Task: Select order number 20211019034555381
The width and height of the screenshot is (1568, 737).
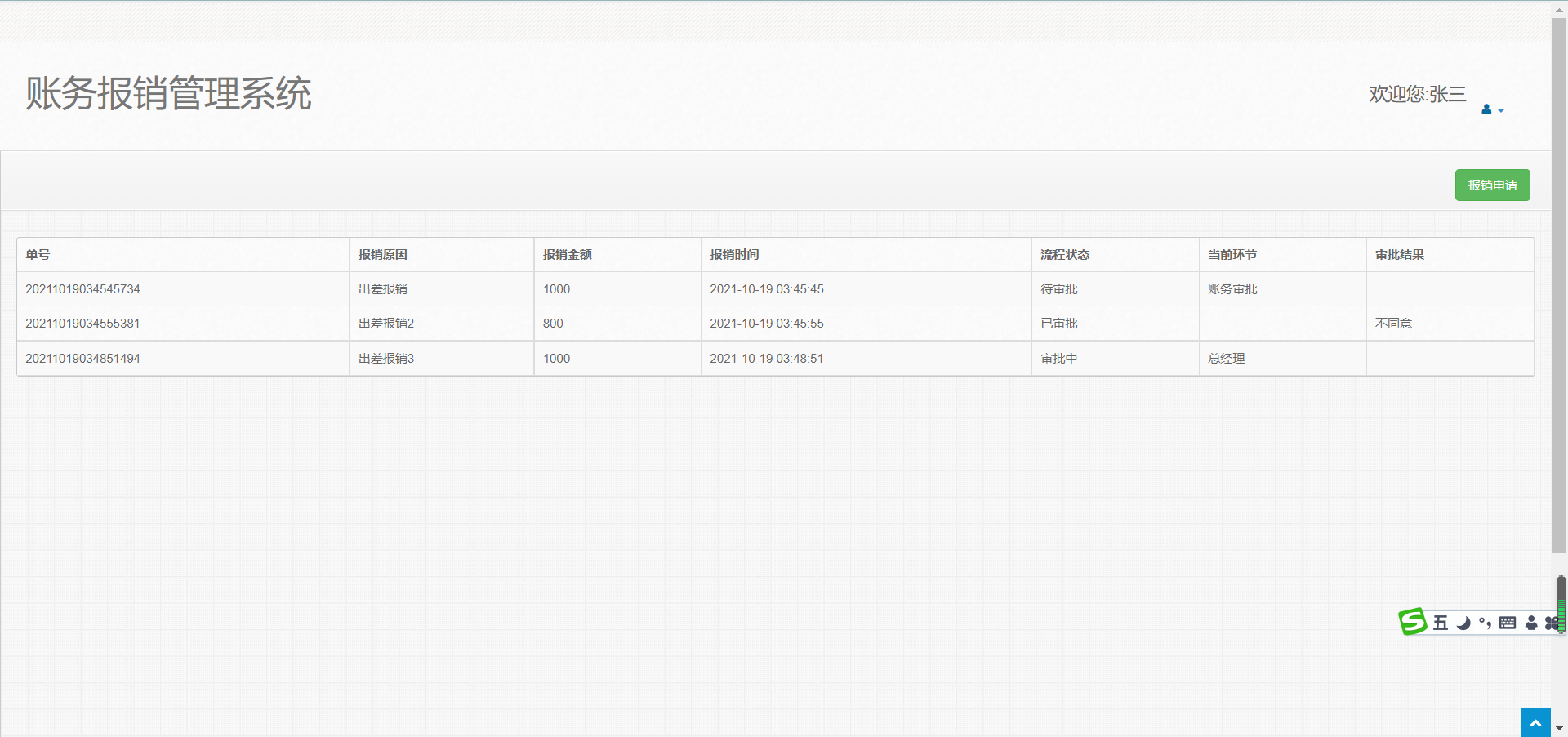Action: coord(82,324)
